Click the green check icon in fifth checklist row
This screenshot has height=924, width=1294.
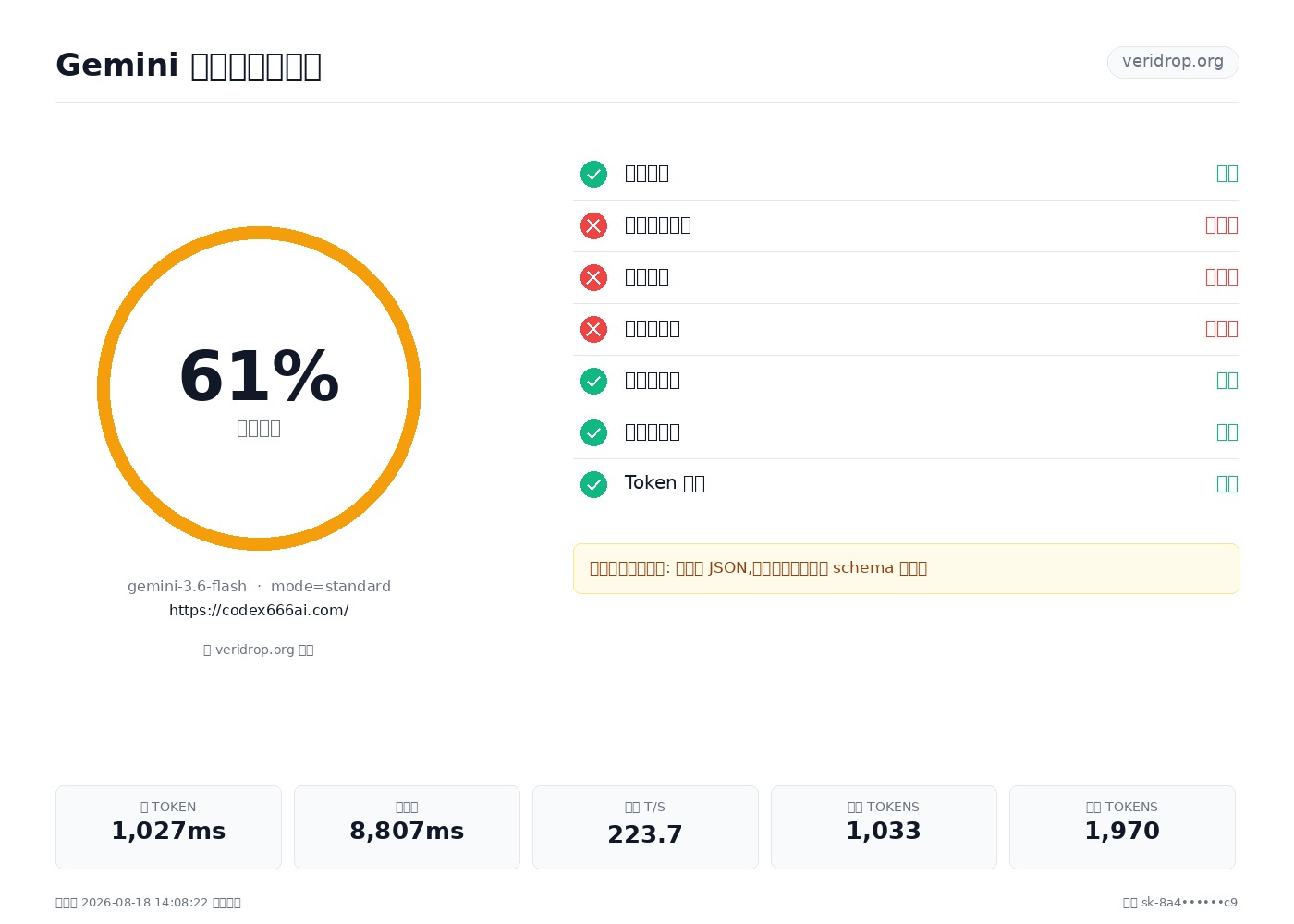pos(593,381)
